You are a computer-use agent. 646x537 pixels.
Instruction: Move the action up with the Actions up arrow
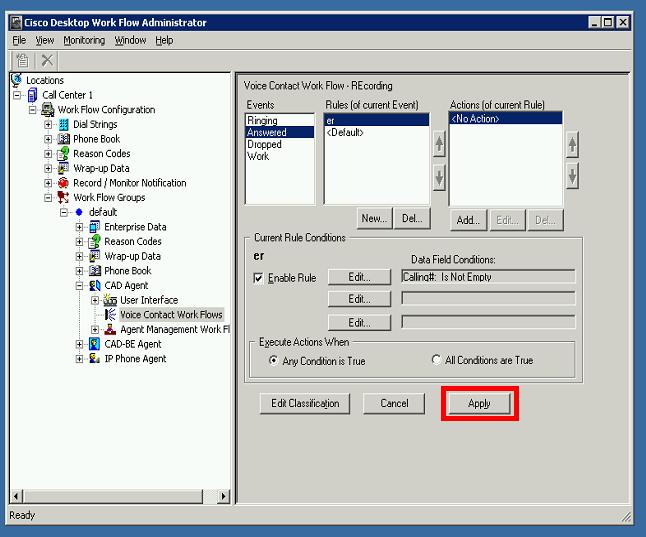coord(572,144)
